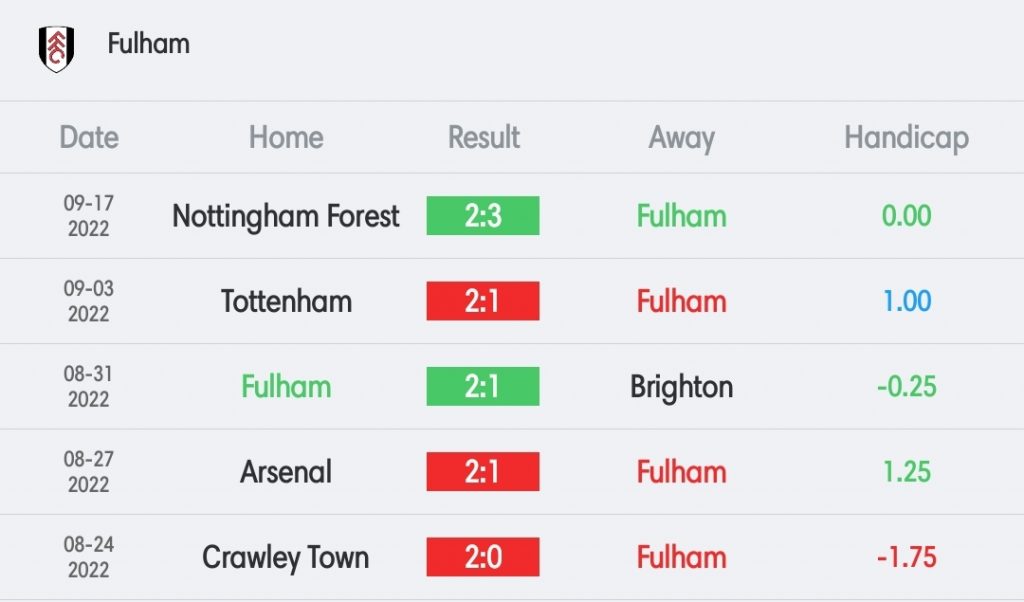1024x602 pixels.
Task: Click the green 2:1 Brighton match badge
Action: click(483, 387)
